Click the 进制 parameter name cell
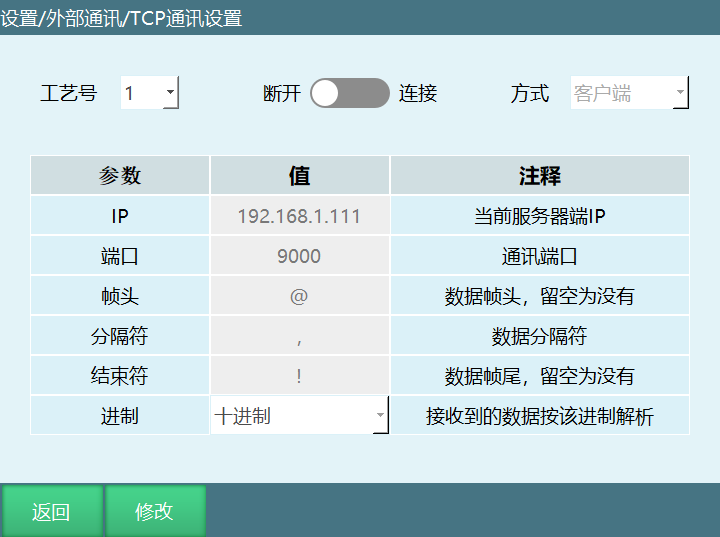The image size is (720, 537). coord(120,416)
